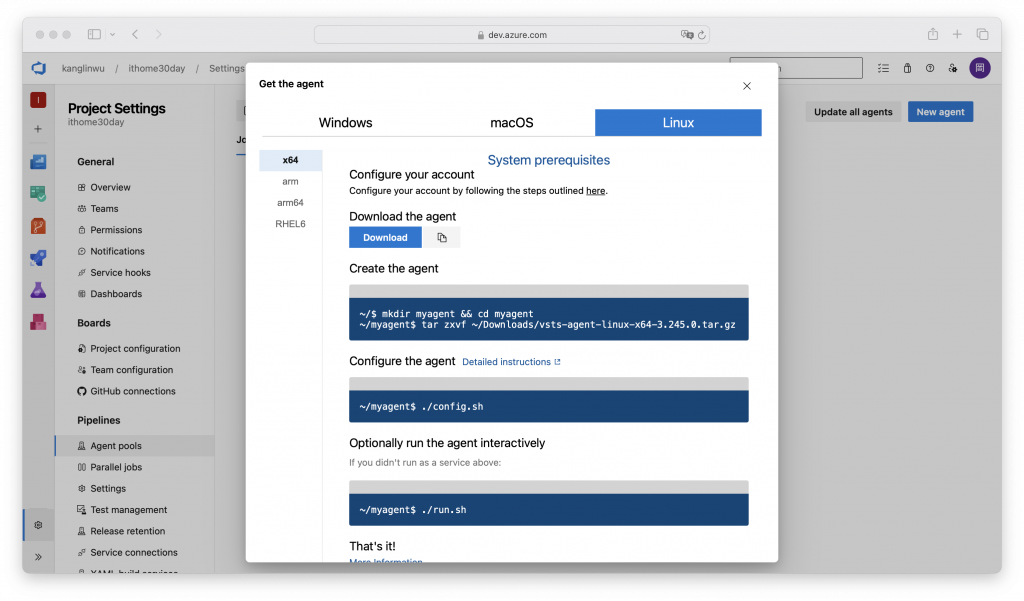
Task: Copy the agent download URL to clipboard
Action: click(441, 238)
